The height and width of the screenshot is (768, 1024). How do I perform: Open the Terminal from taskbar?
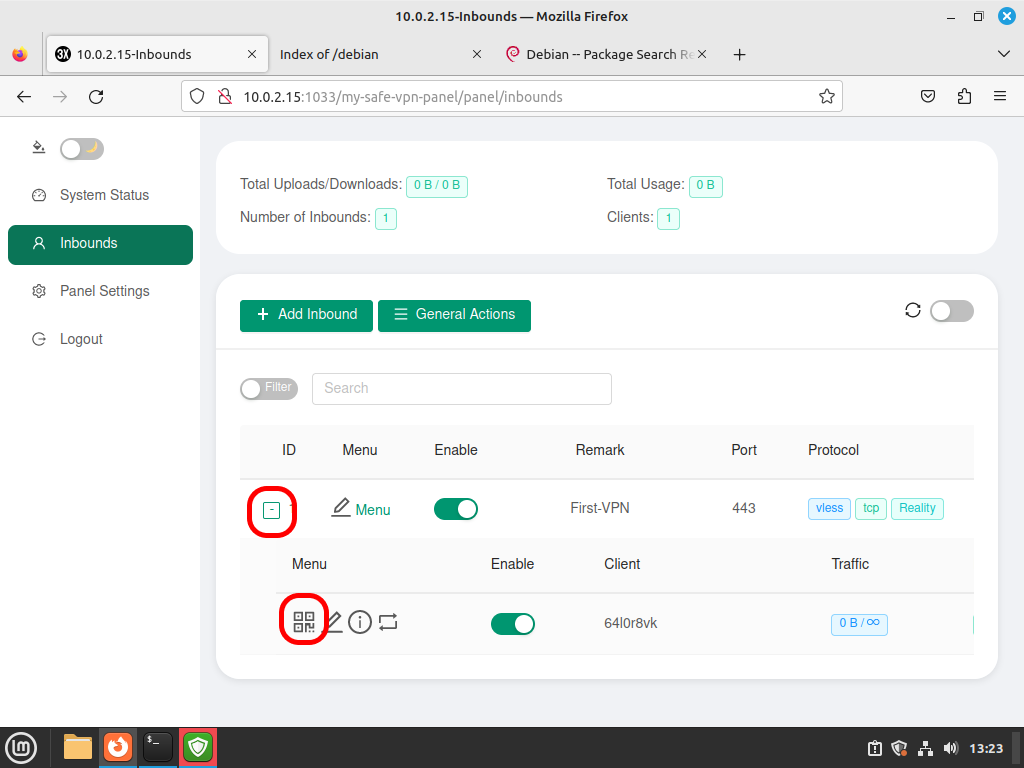coord(158,747)
